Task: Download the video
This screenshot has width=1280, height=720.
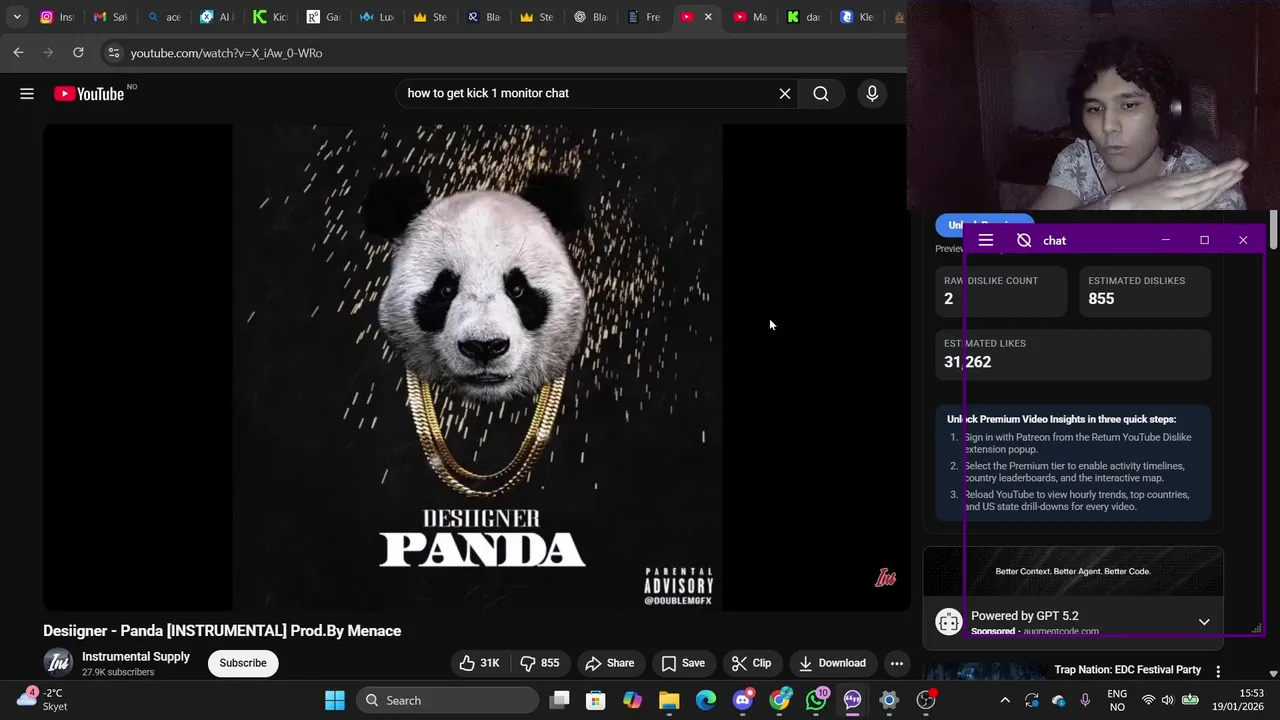Action: pos(832,663)
